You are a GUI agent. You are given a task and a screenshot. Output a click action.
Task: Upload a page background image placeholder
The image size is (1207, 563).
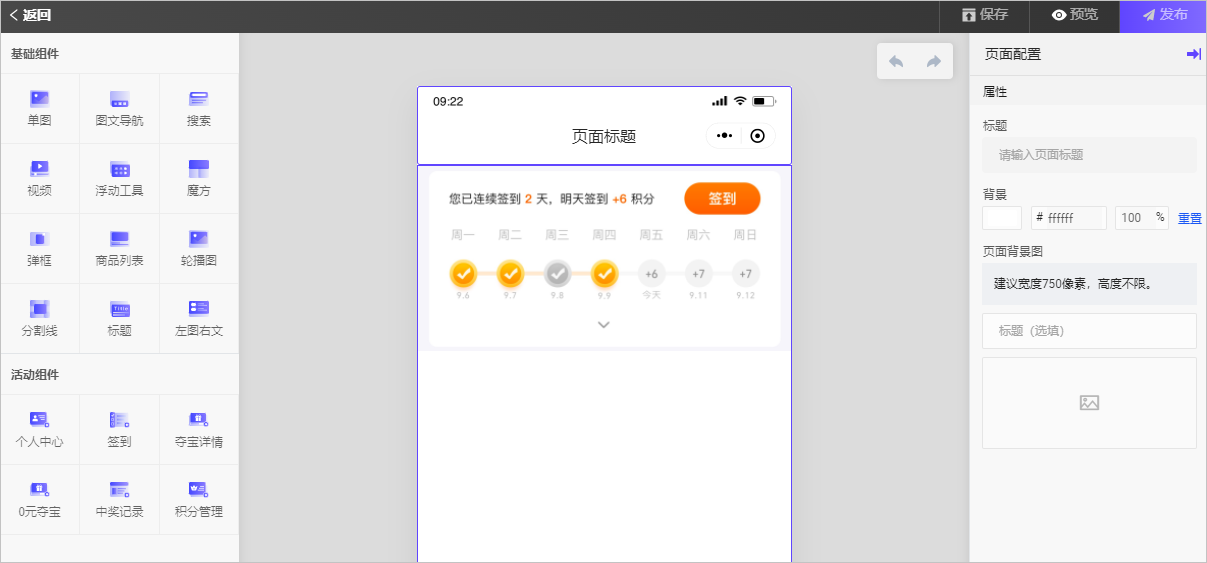[1089, 403]
